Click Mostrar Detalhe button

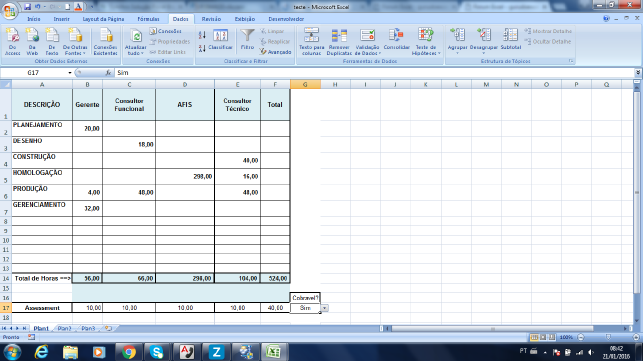(548, 31)
